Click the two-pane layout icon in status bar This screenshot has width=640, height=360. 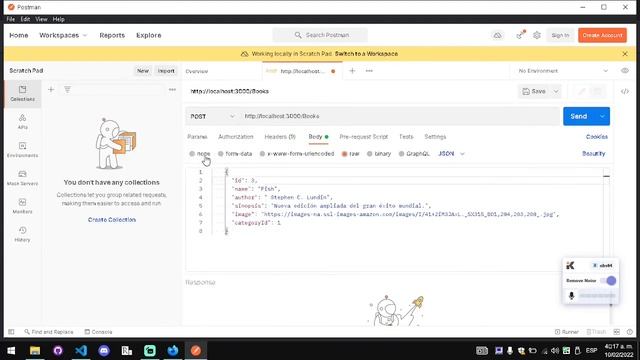click(x=617, y=332)
